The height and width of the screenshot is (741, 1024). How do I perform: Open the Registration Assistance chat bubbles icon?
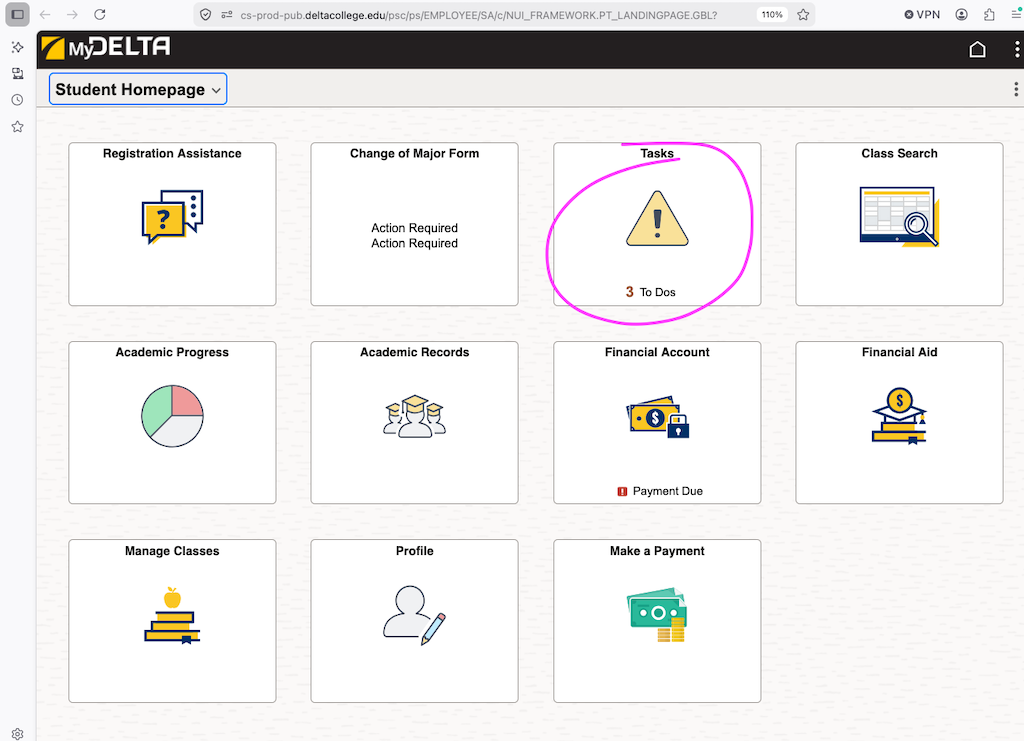click(172, 217)
